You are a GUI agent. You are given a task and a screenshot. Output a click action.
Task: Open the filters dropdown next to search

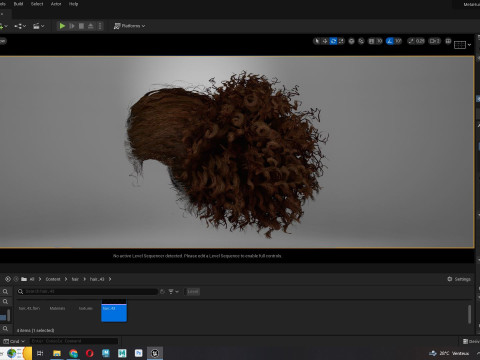(173, 291)
